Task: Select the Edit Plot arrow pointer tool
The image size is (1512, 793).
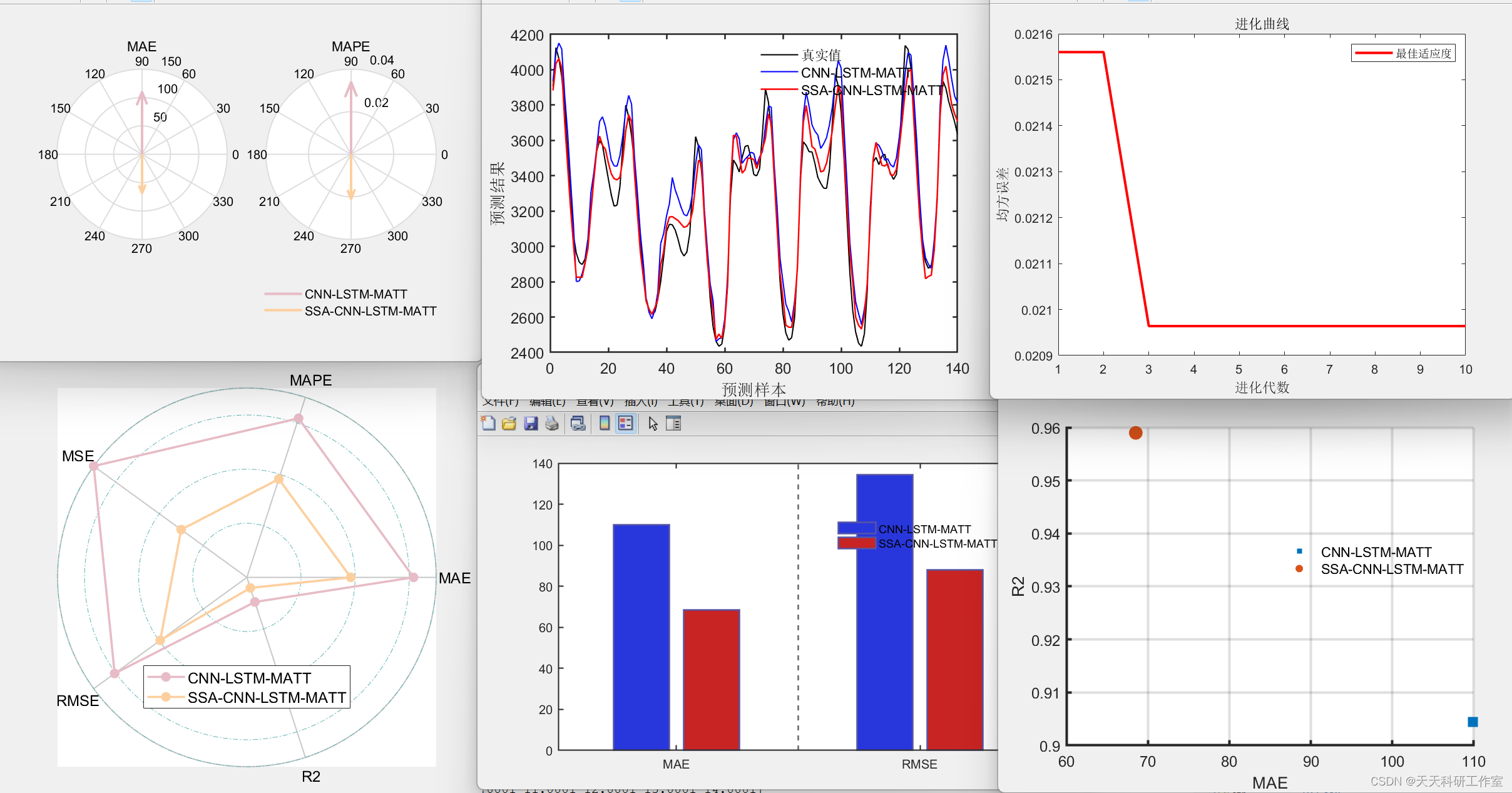Action: (x=653, y=424)
